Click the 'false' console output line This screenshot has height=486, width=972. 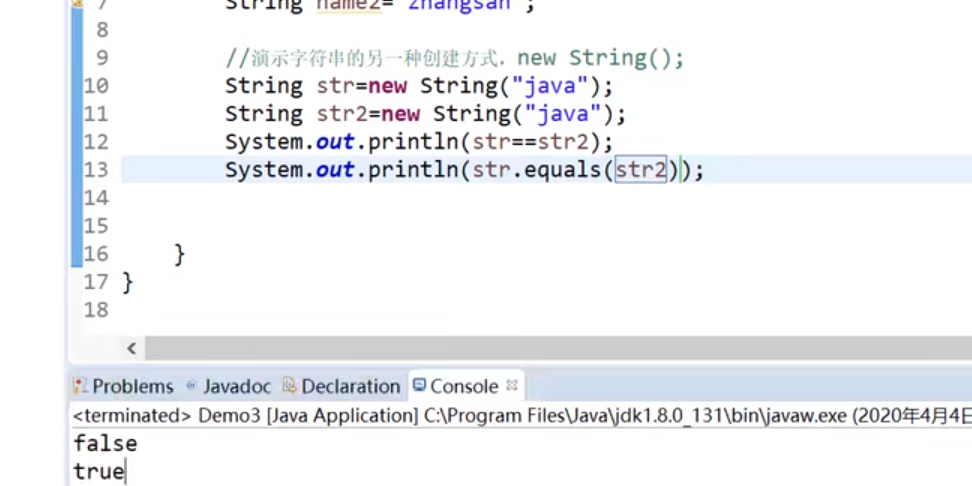tap(105, 444)
